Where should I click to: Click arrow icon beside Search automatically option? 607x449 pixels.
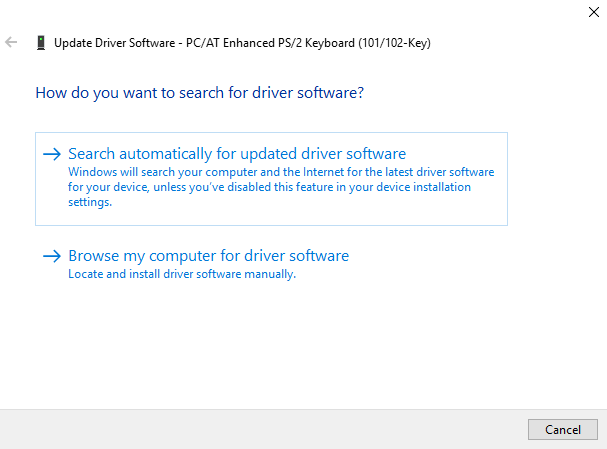tap(52, 154)
